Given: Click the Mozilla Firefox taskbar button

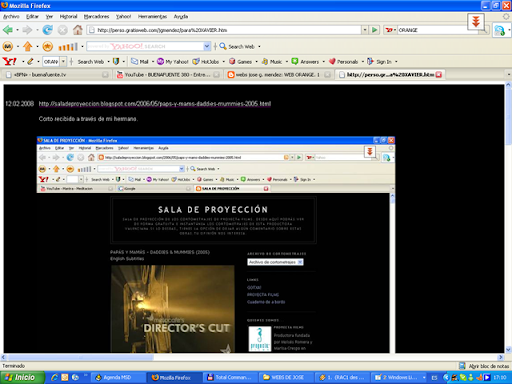Looking at the screenshot, I should pyautogui.click(x=175, y=377).
